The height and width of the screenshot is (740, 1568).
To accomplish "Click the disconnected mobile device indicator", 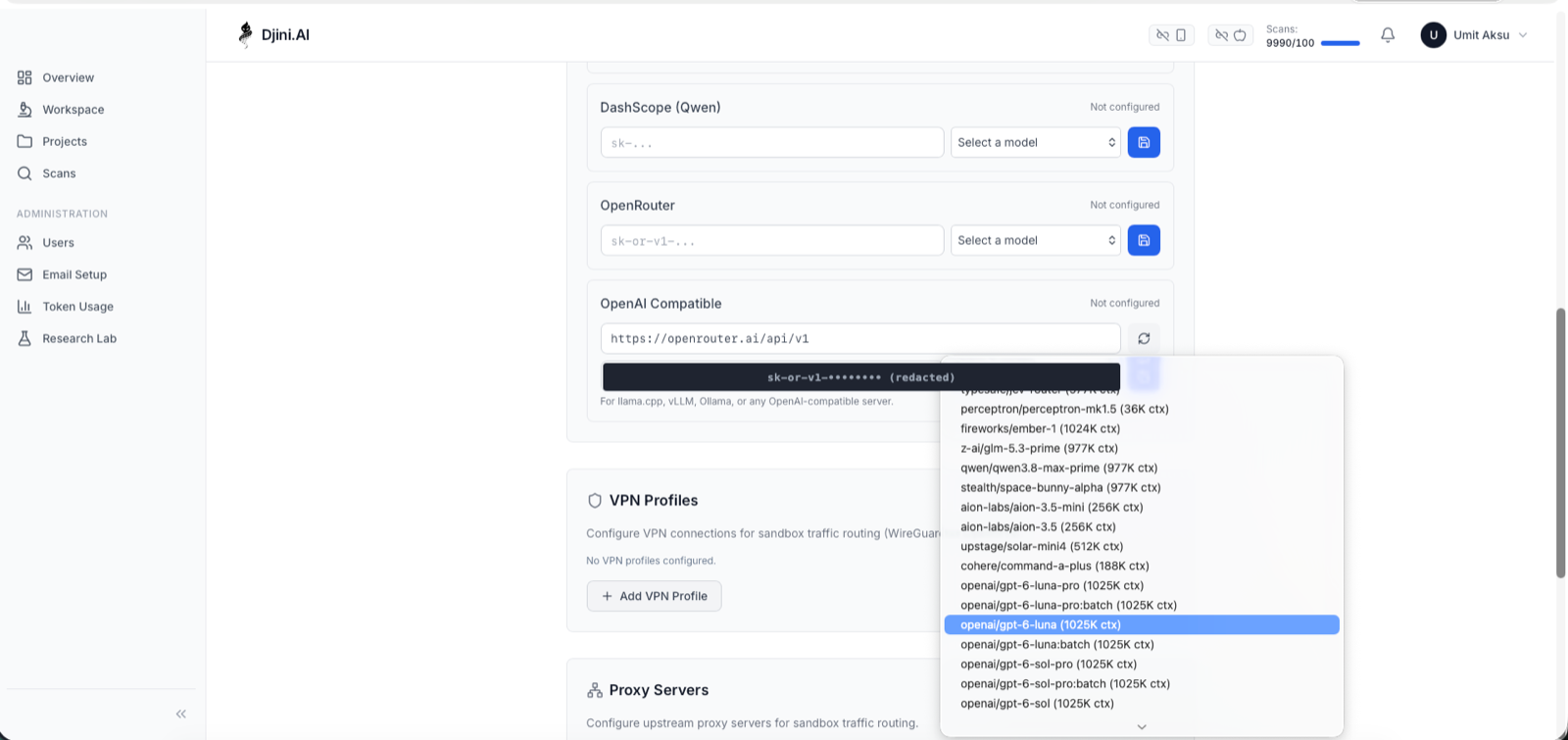I will click(1171, 35).
